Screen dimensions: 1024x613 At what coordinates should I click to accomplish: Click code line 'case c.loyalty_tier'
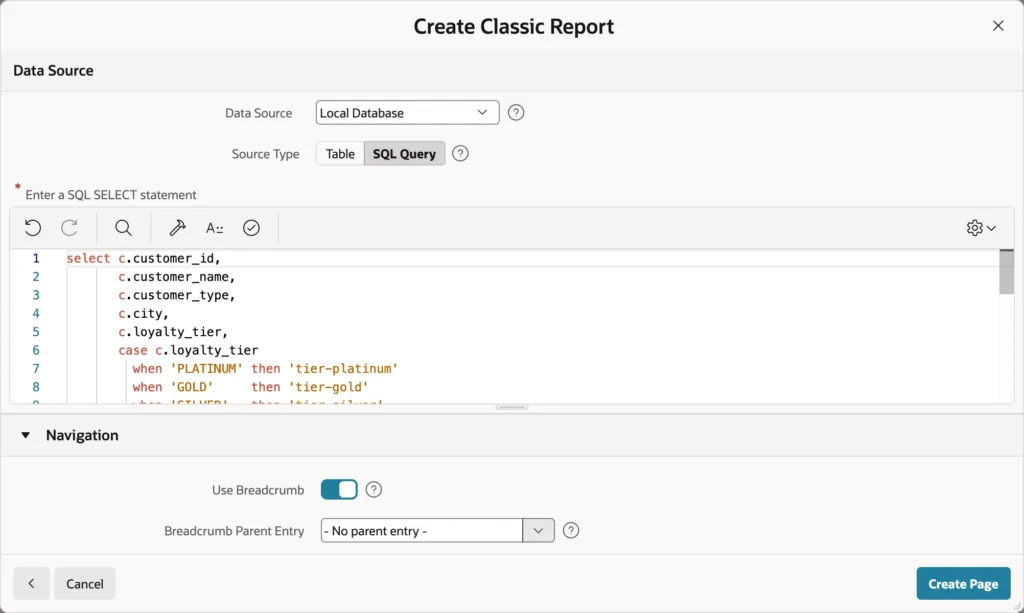pos(188,350)
